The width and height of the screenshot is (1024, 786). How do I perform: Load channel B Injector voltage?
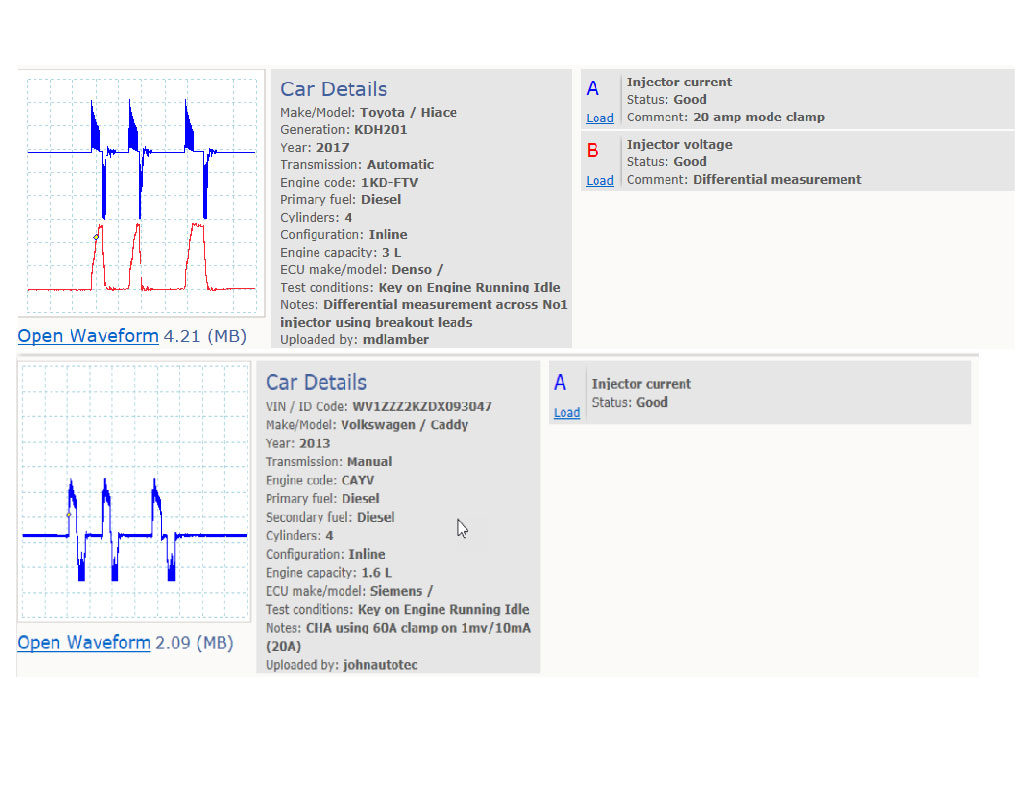point(600,181)
